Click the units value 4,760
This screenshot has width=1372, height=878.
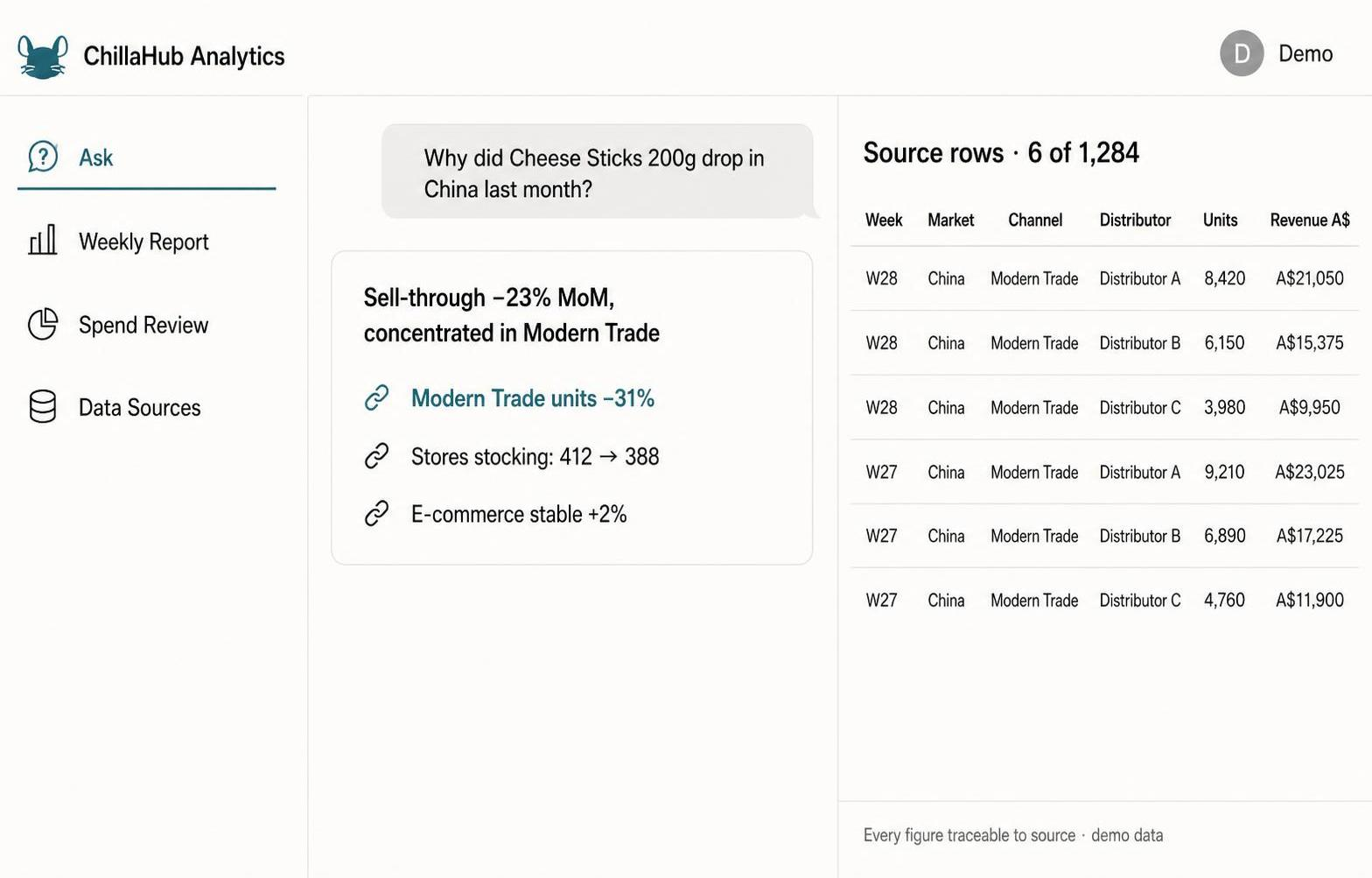click(x=1224, y=601)
